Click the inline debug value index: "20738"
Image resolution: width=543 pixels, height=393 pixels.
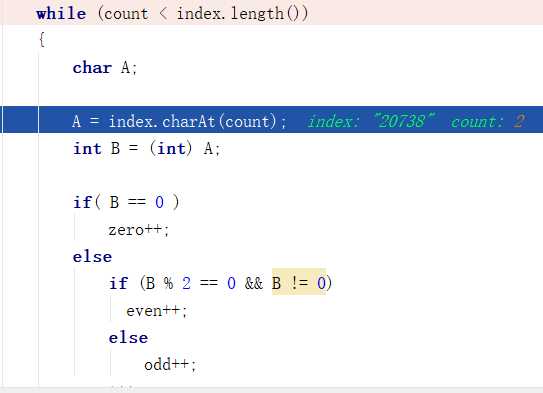371,121
